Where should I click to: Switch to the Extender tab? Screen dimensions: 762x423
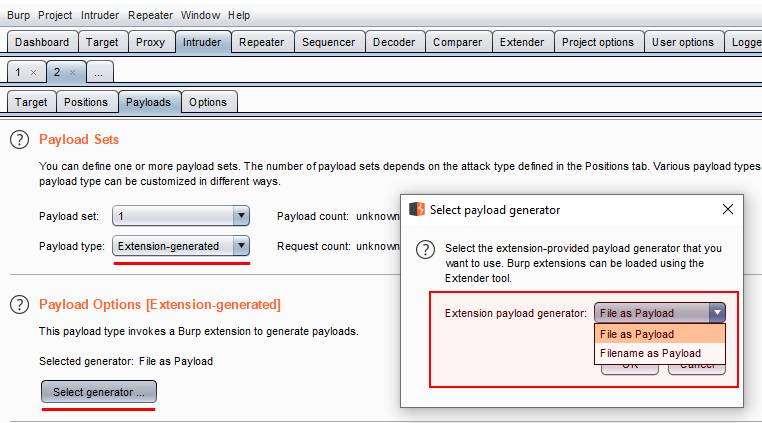click(522, 42)
